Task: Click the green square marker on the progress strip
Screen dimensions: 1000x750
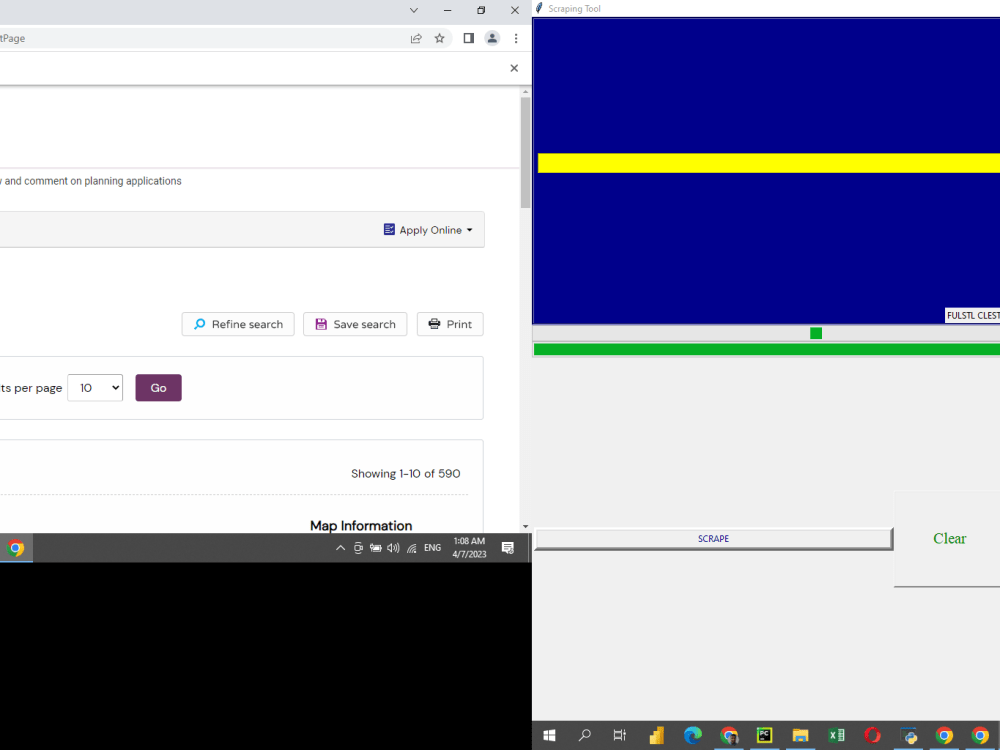Action: click(x=815, y=333)
